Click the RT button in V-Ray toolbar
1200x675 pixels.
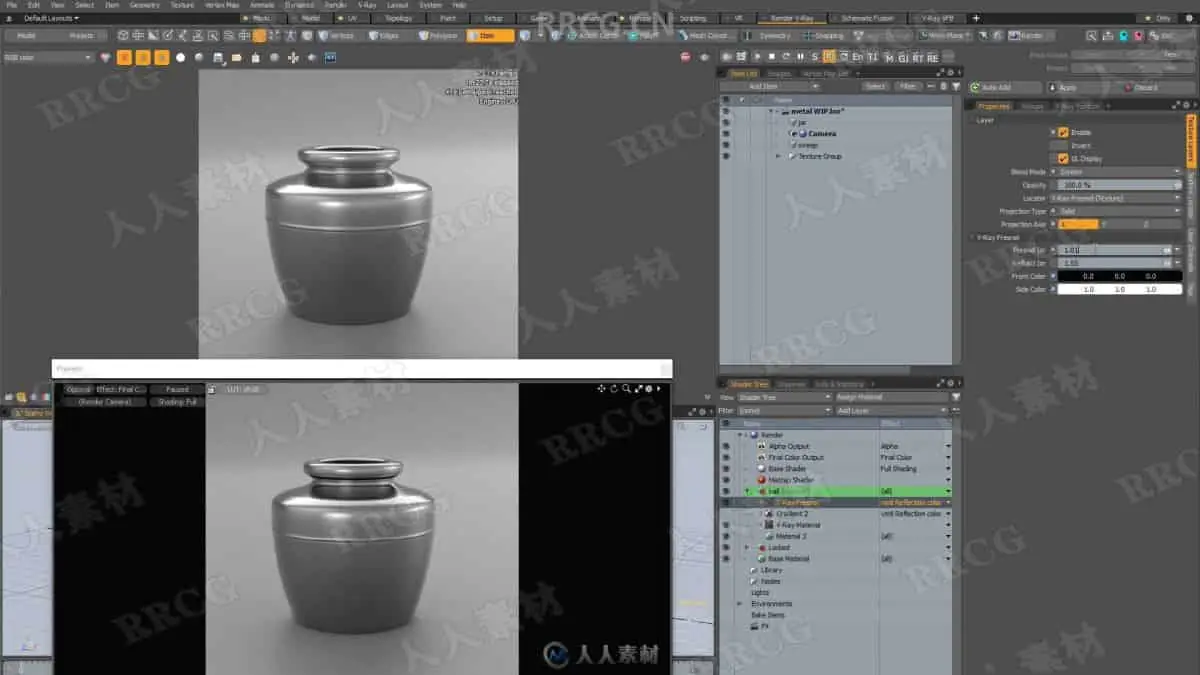coord(918,57)
